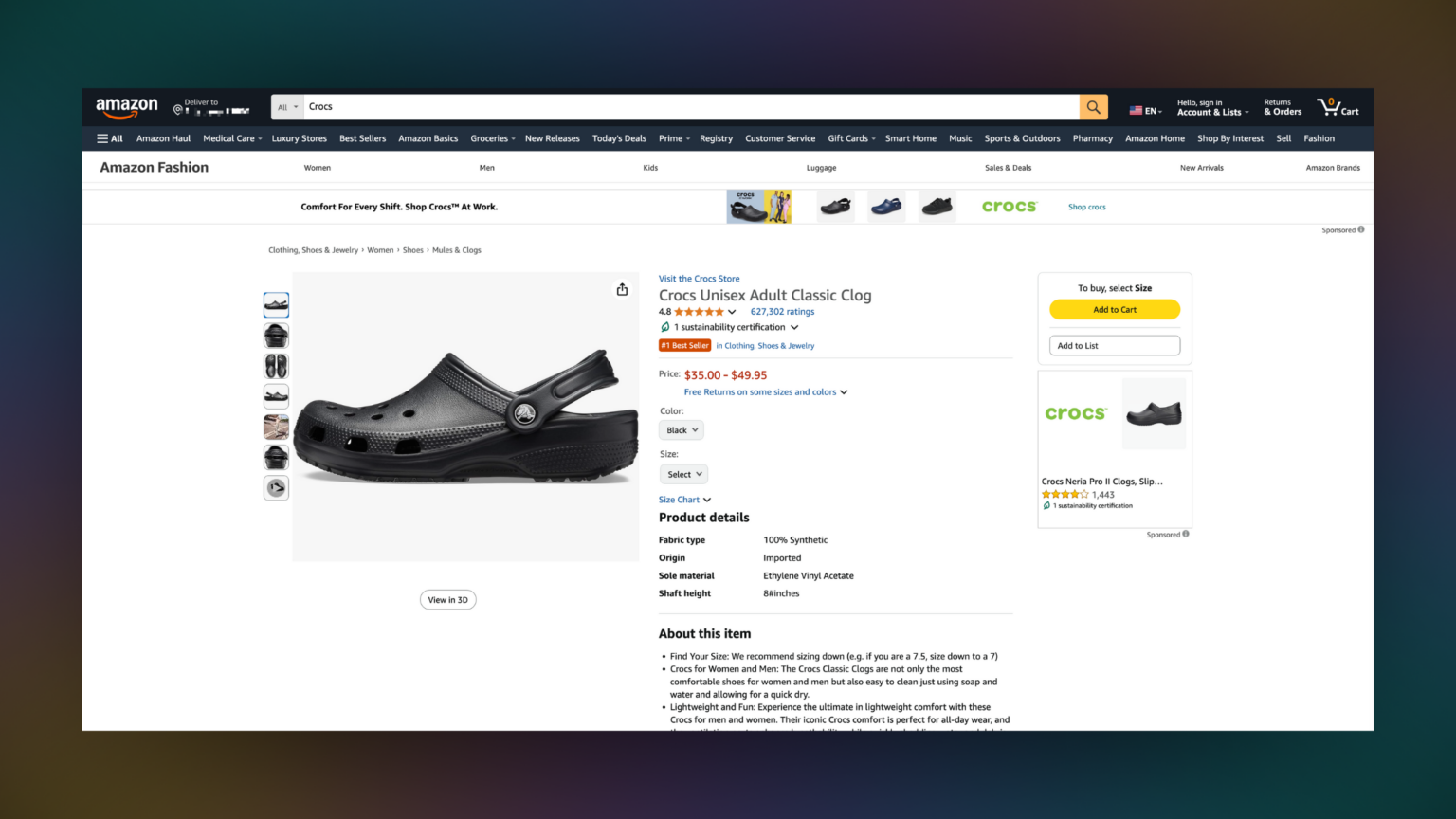Open the Size selection dropdown
Screen dimensions: 1456x819
pos(682,474)
